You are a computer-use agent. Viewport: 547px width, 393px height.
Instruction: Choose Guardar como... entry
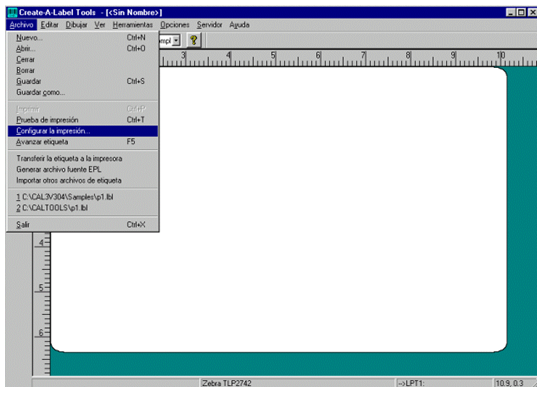coord(83,92)
